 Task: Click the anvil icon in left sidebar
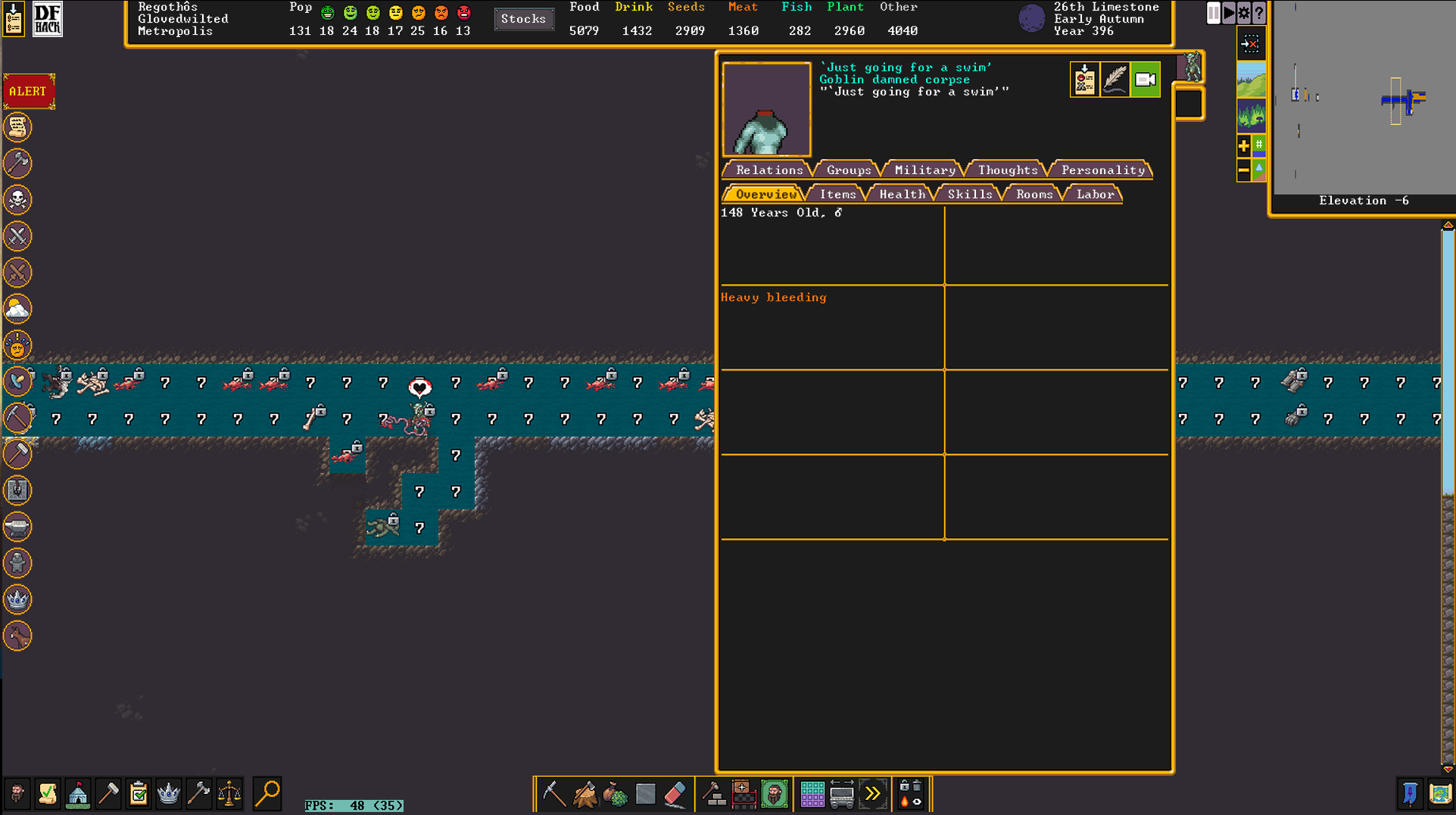(x=17, y=527)
